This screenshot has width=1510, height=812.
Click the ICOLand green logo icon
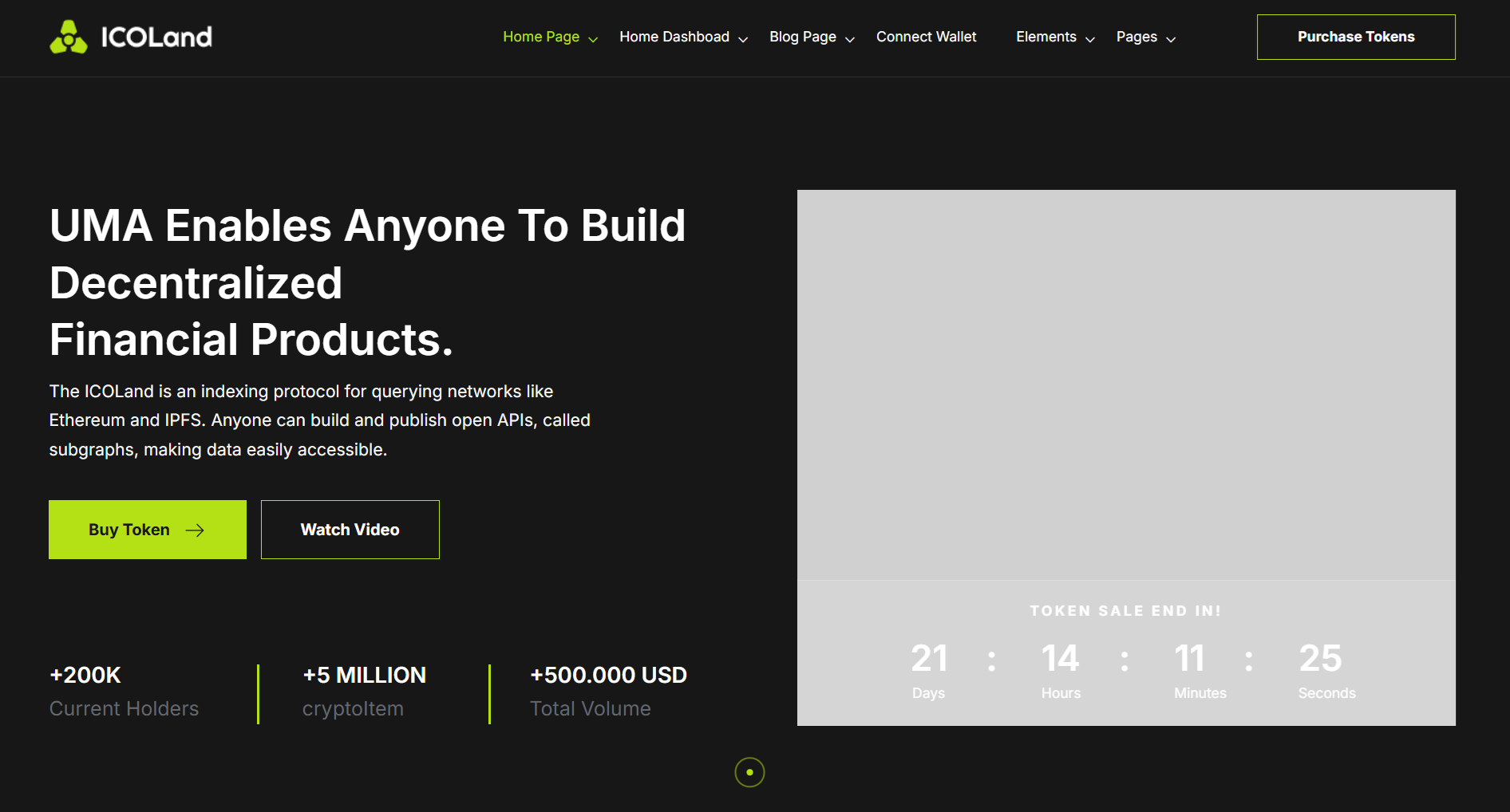[x=69, y=37]
